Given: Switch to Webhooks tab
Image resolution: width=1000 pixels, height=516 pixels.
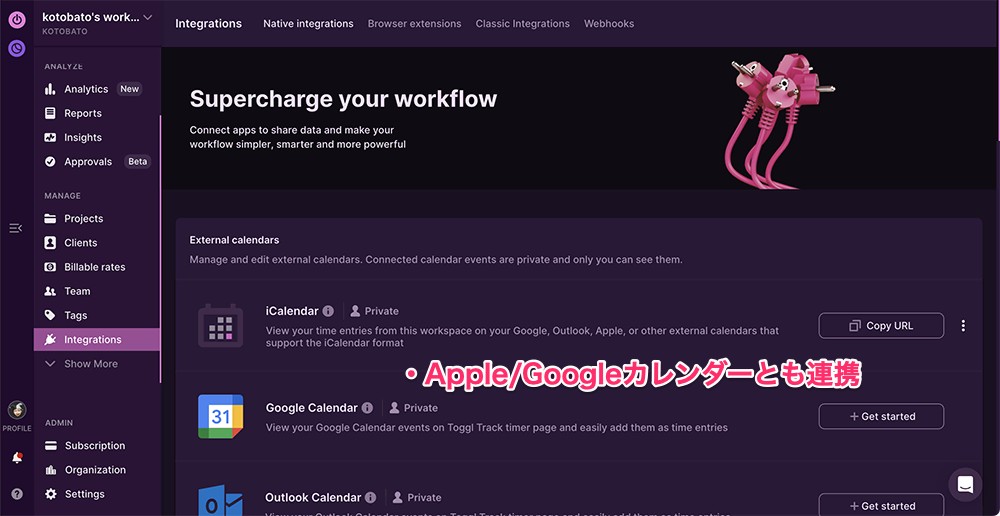Looking at the screenshot, I should coord(609,24).
